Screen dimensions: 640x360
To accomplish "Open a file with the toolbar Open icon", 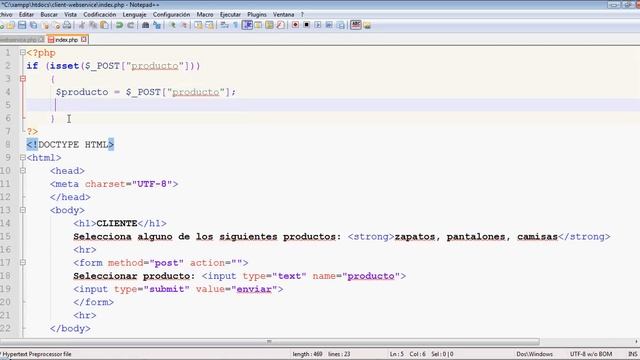I will tap(11, 25).
